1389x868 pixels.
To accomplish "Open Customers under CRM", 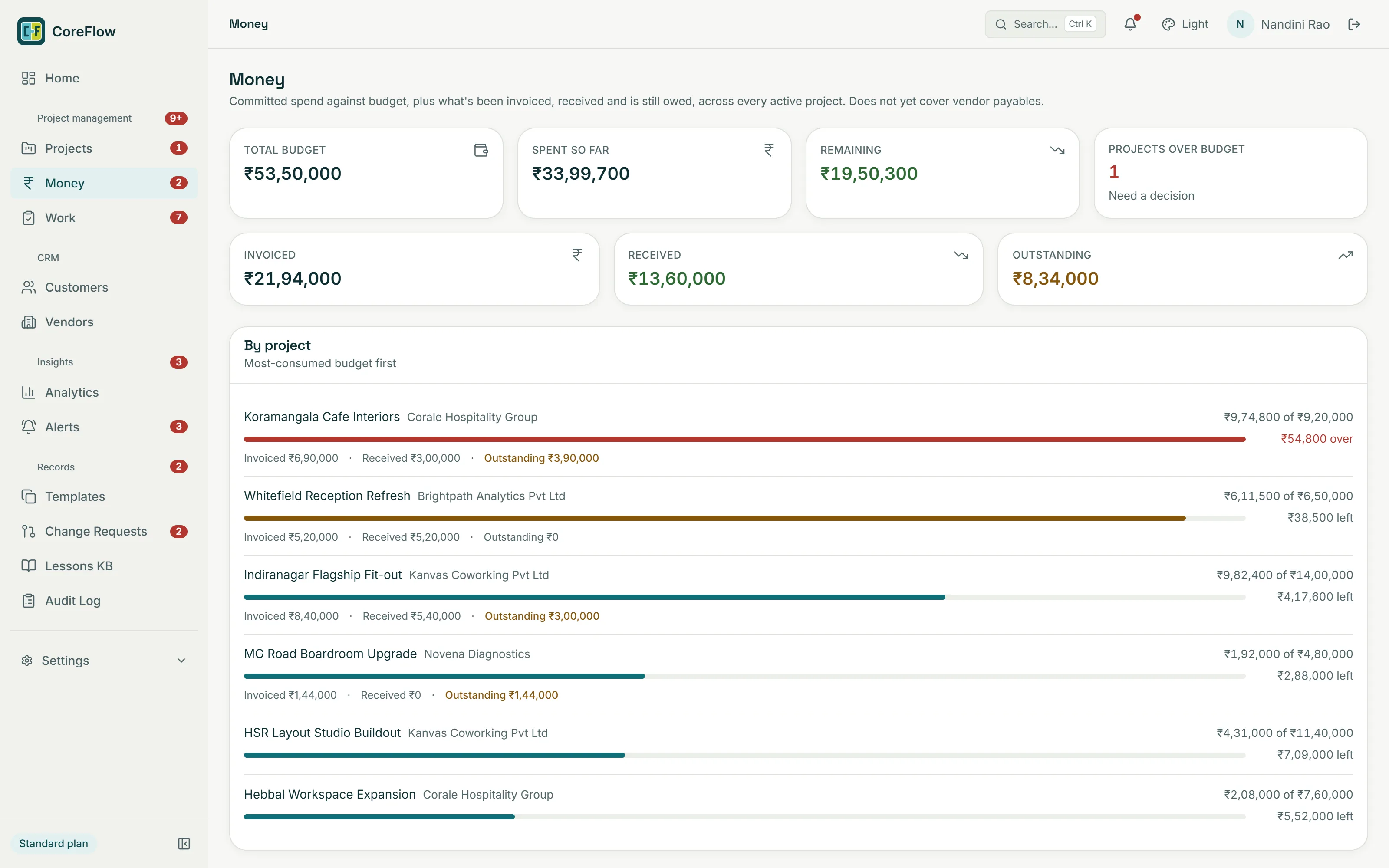I will pyautogui.click(x=104, y=287).
